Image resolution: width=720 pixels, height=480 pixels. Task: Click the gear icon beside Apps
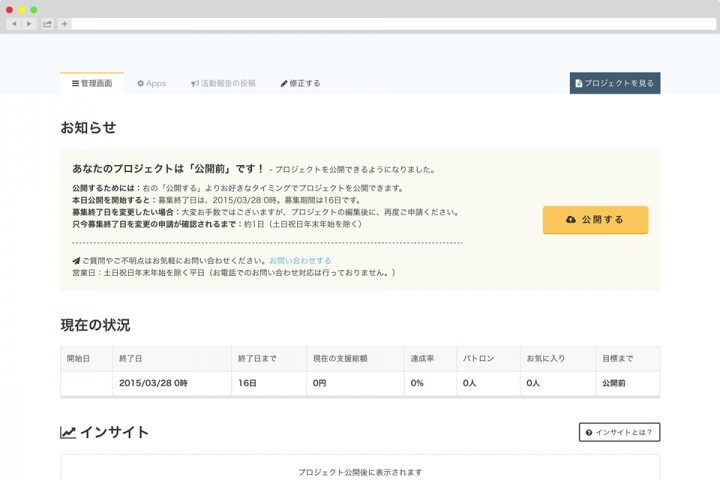pos(141,83)
